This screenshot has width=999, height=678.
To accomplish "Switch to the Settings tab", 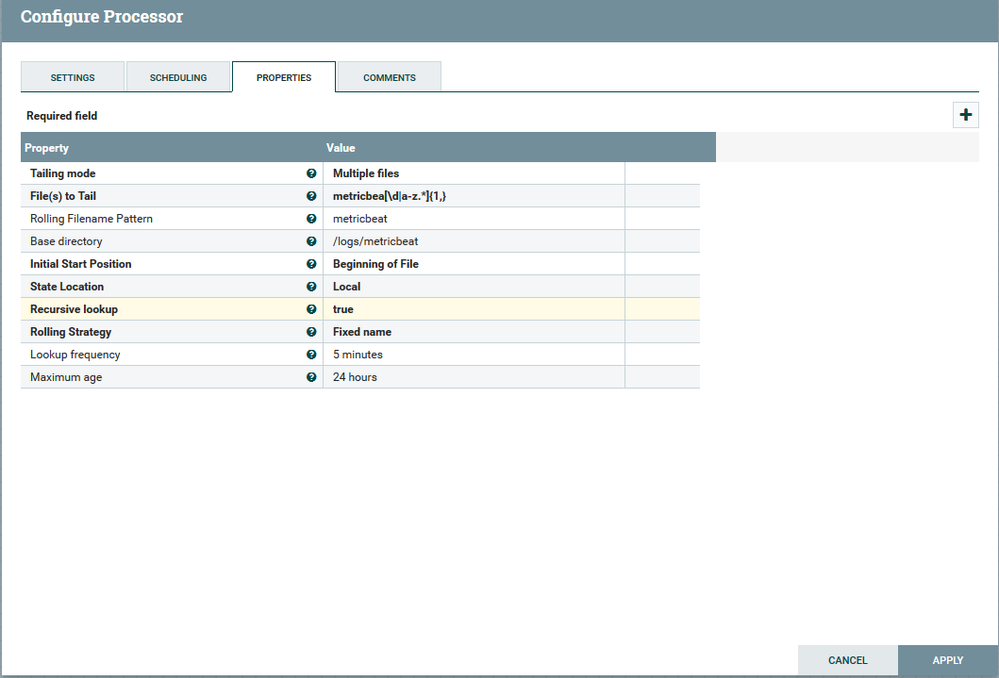I will pyautogui.click(x=73, y=77).
